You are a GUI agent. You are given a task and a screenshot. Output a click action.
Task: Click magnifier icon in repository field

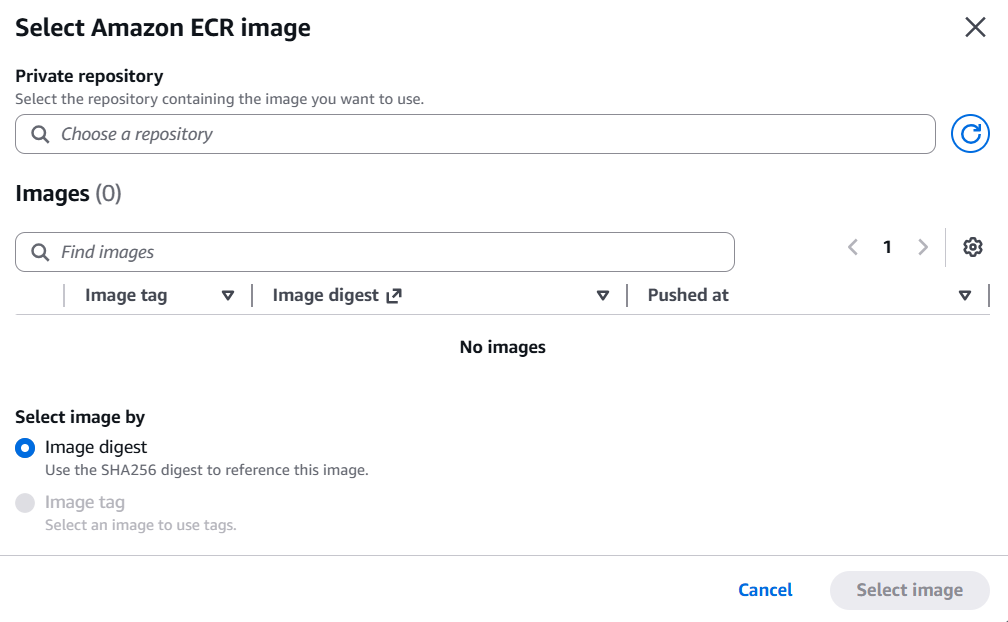(x=41, y=134)
